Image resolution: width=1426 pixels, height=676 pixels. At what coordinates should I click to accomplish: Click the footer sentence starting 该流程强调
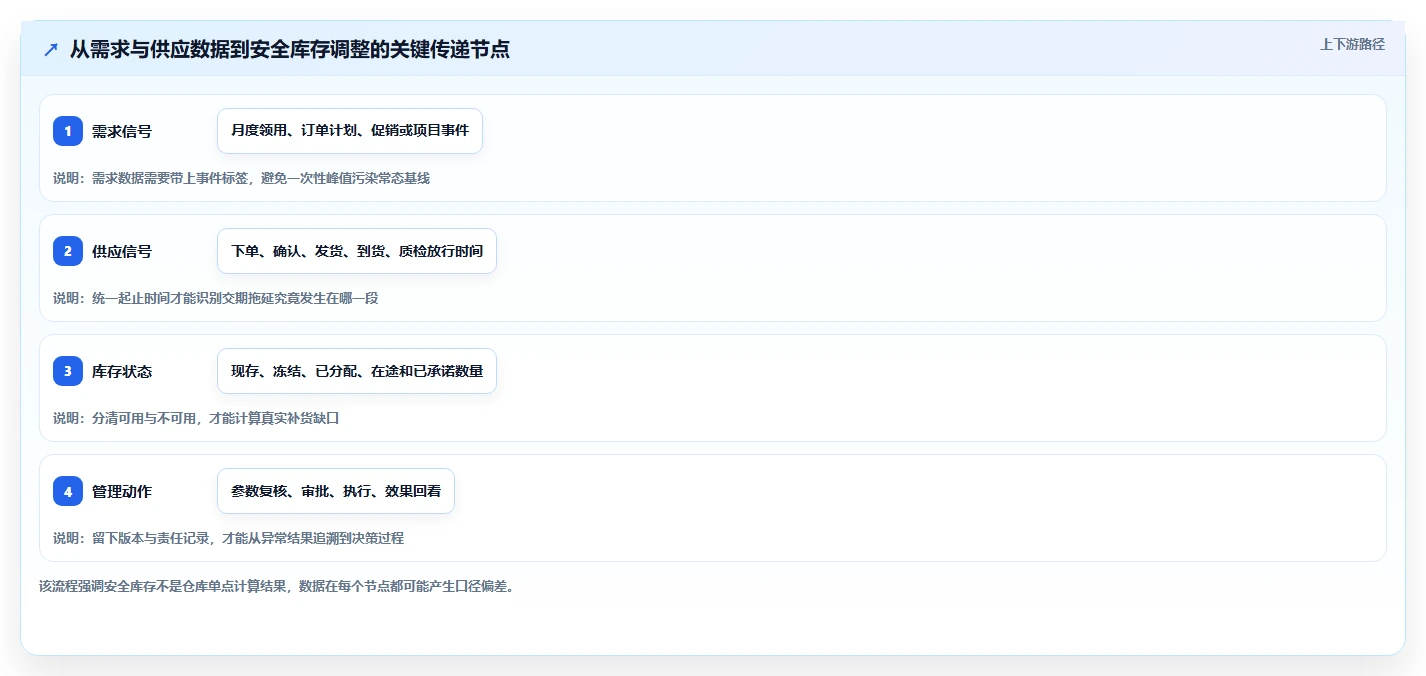click(x=276, y=586)
